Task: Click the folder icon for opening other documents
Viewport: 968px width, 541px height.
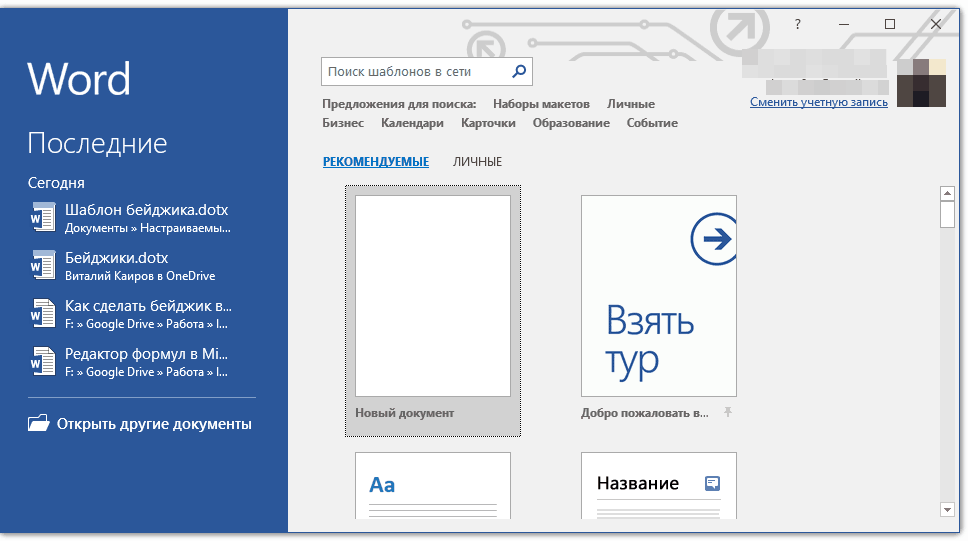Action: point(38,423)
